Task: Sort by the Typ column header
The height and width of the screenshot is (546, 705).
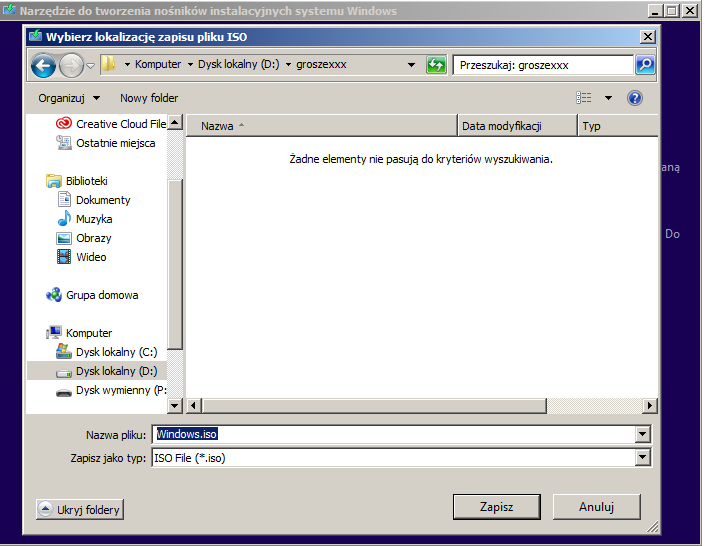Action: click(617, 125)
